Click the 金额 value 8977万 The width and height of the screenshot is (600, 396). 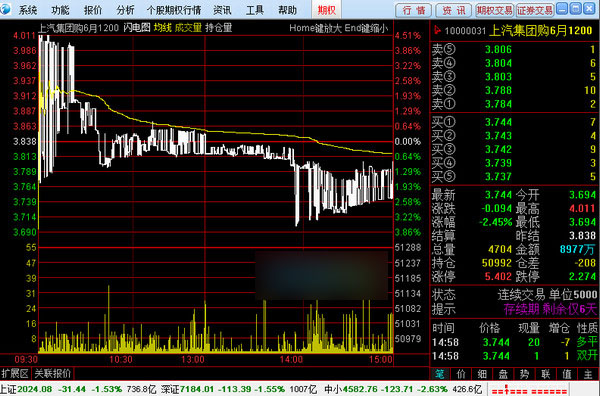point(577,249)
